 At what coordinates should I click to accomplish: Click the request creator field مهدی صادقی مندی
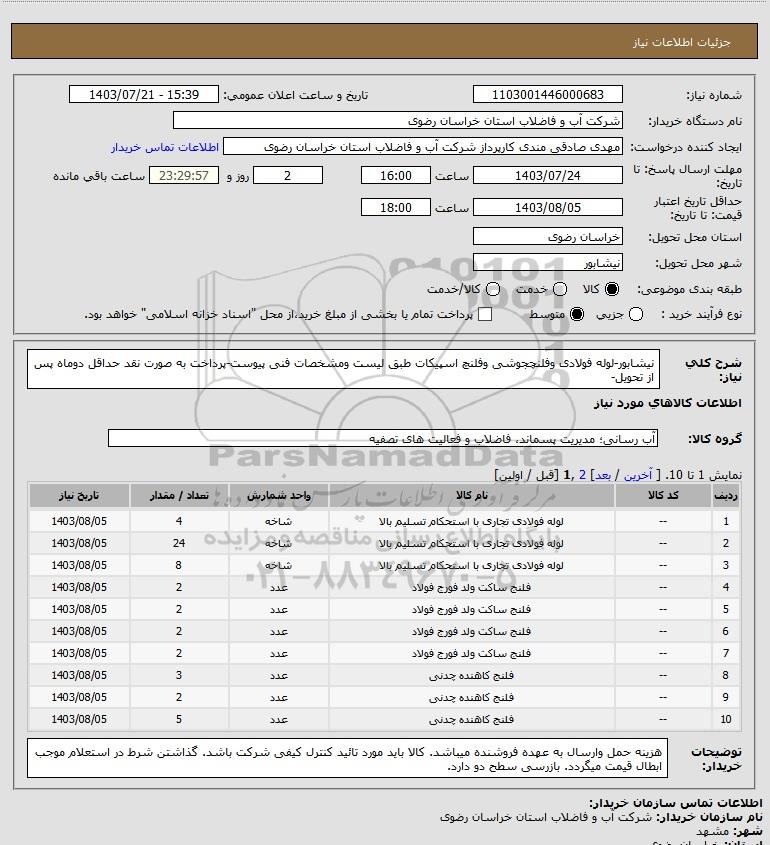click(423, 147)
